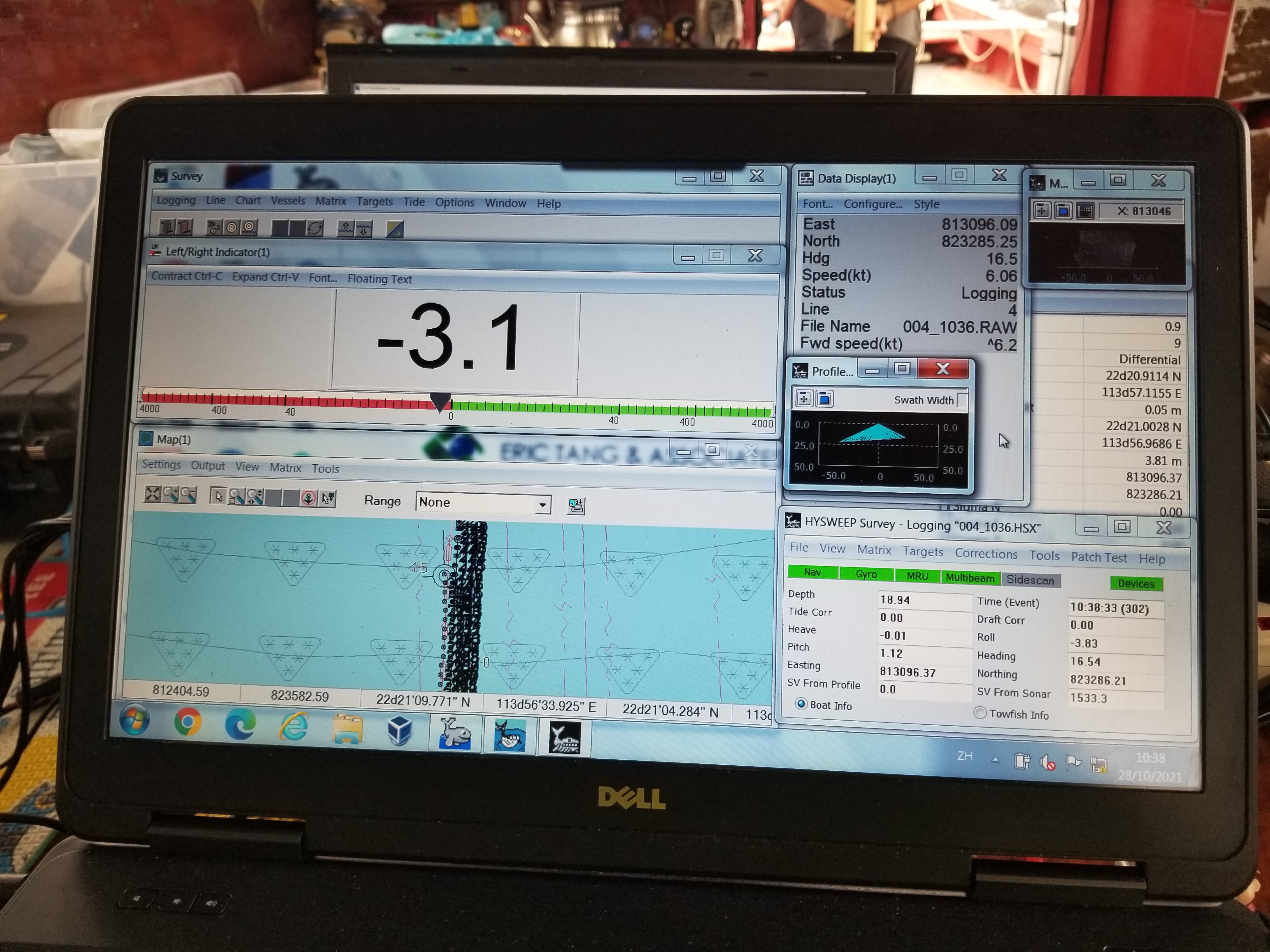This screenshot has width=1270, height=952.
Task: Click the day/night color scheme icon
Action: click(395, 229)
